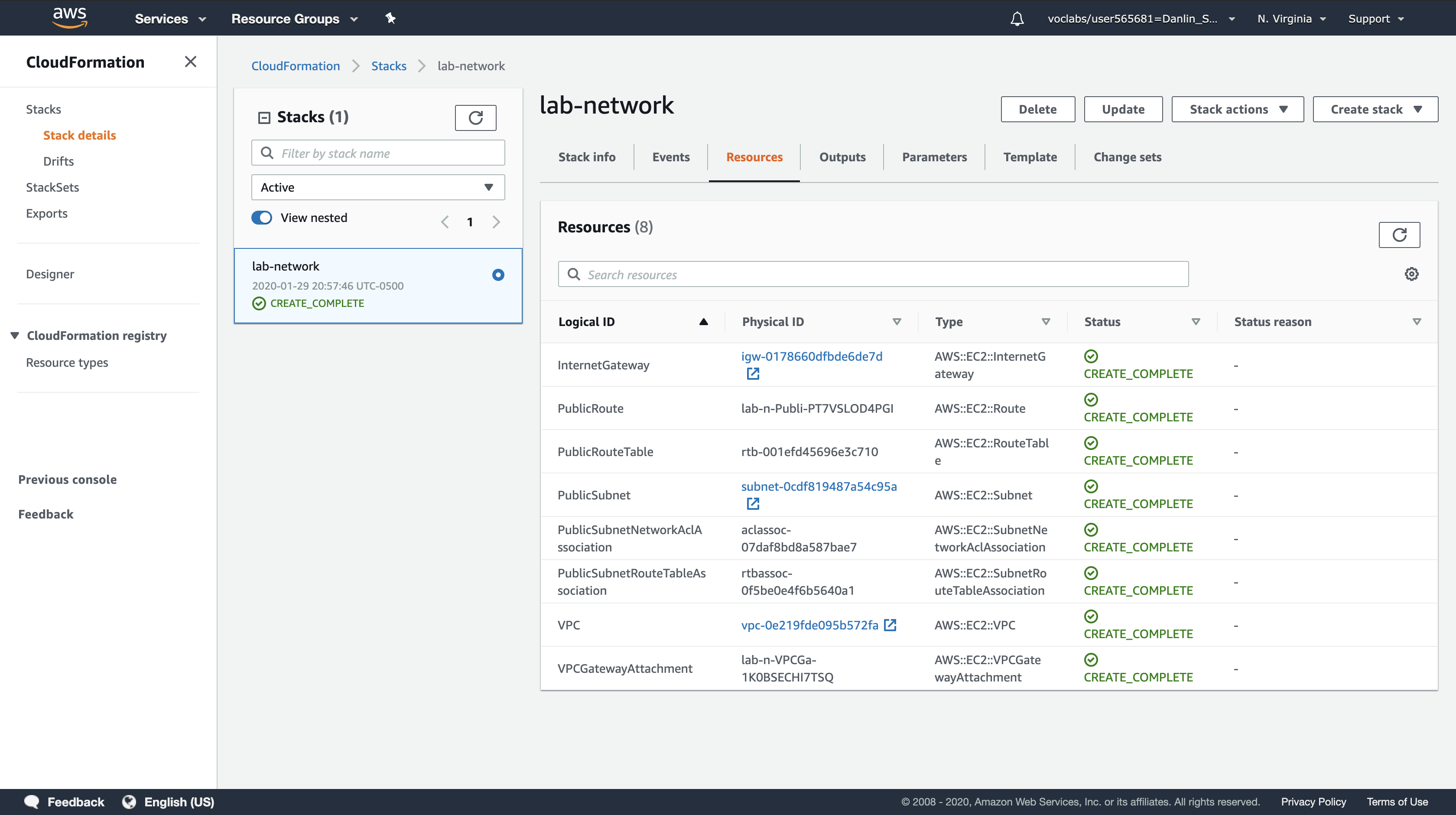Viewport: 1456px width, 815px height.
Task: Open InternetGateway external link icon
Action: pyautogui.click(x=753, y=374)
